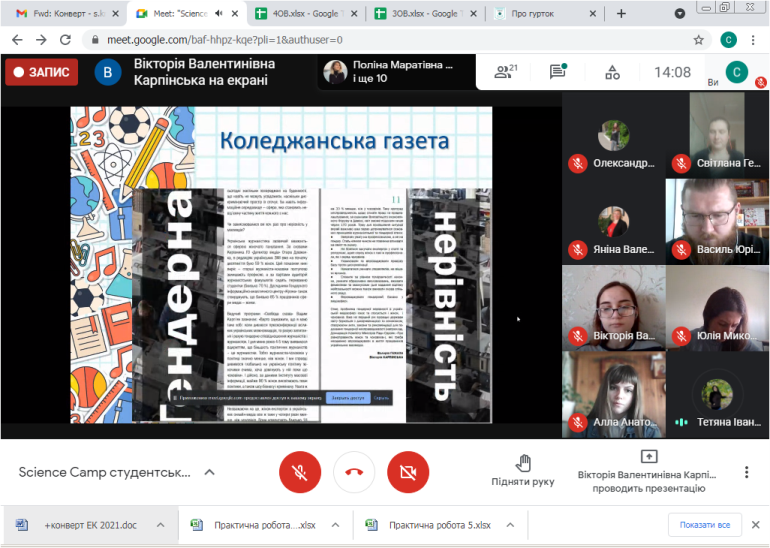This screenshot has width=770, height=548.
Task: Open the chat messages icon
Action: click(x=557, y=72)
